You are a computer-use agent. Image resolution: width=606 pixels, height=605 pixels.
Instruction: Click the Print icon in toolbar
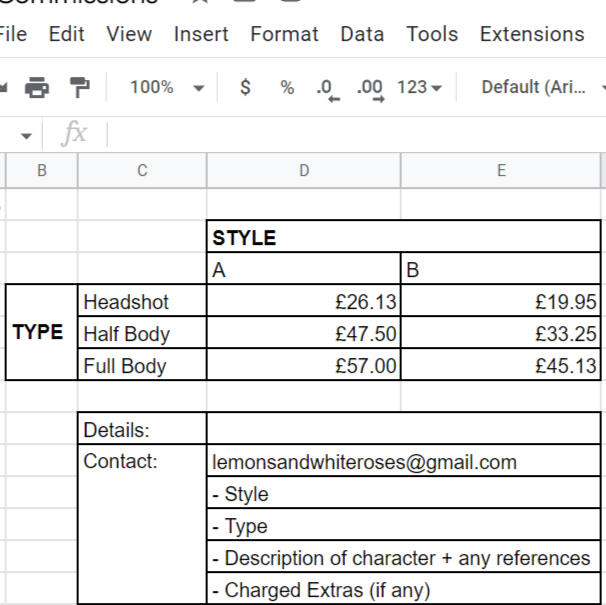click(x=37, y=87)
